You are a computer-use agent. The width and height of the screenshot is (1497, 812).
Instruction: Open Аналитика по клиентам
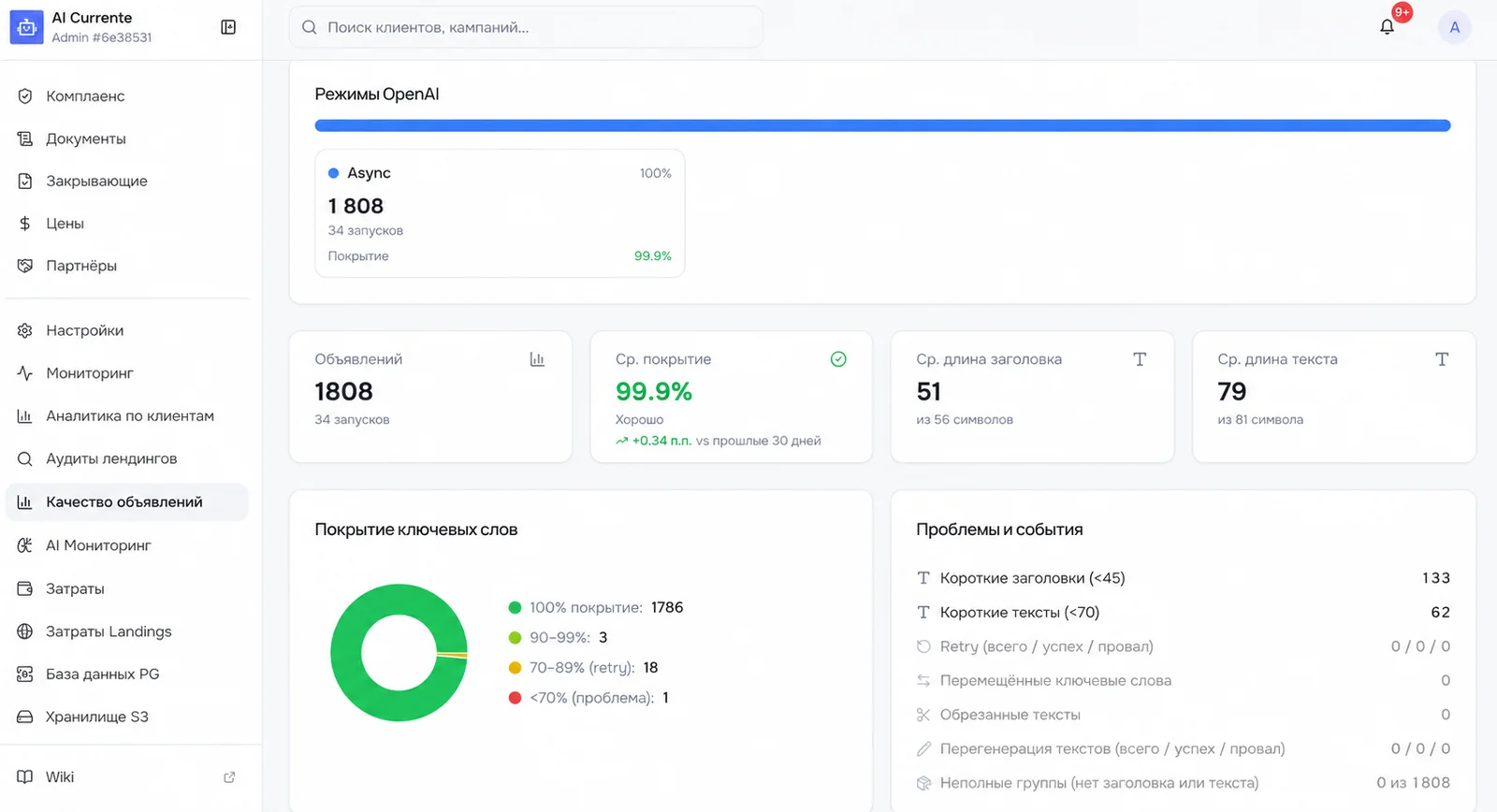pos(127,416)
